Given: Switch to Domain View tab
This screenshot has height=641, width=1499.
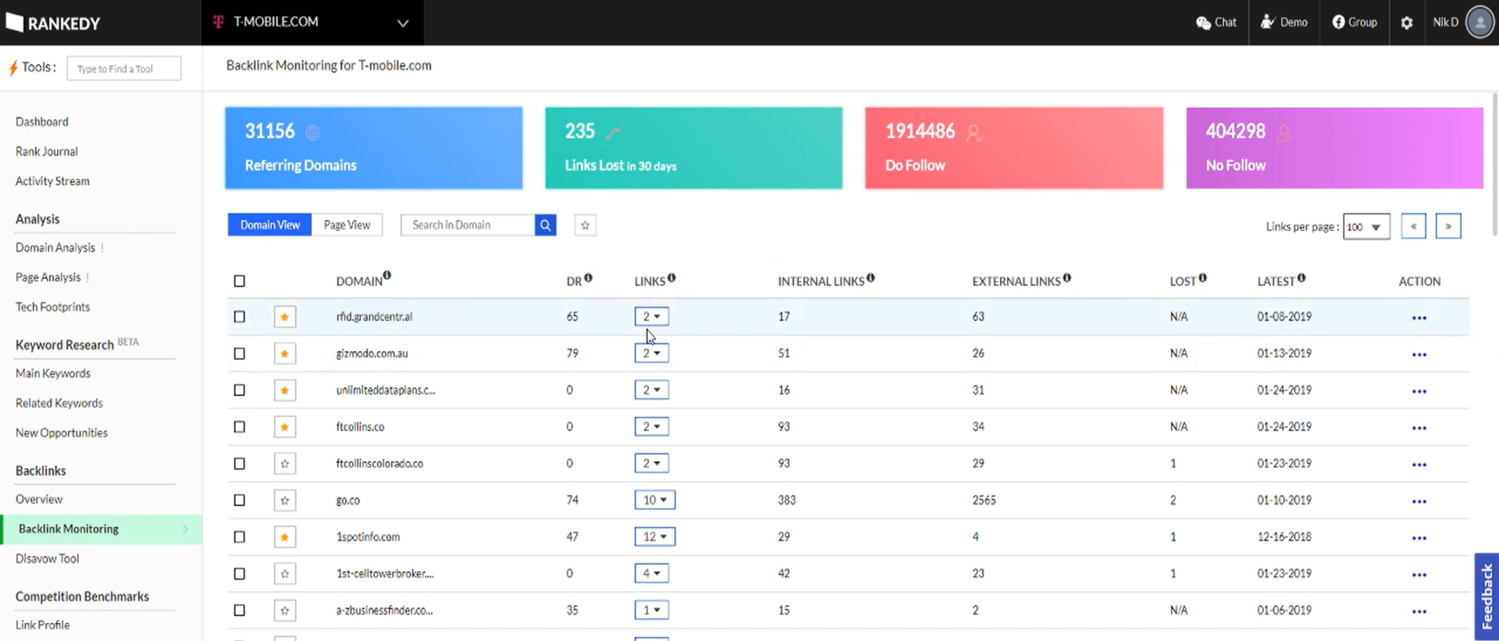Looking at the screenshot, I should click(x=270, y=225).
